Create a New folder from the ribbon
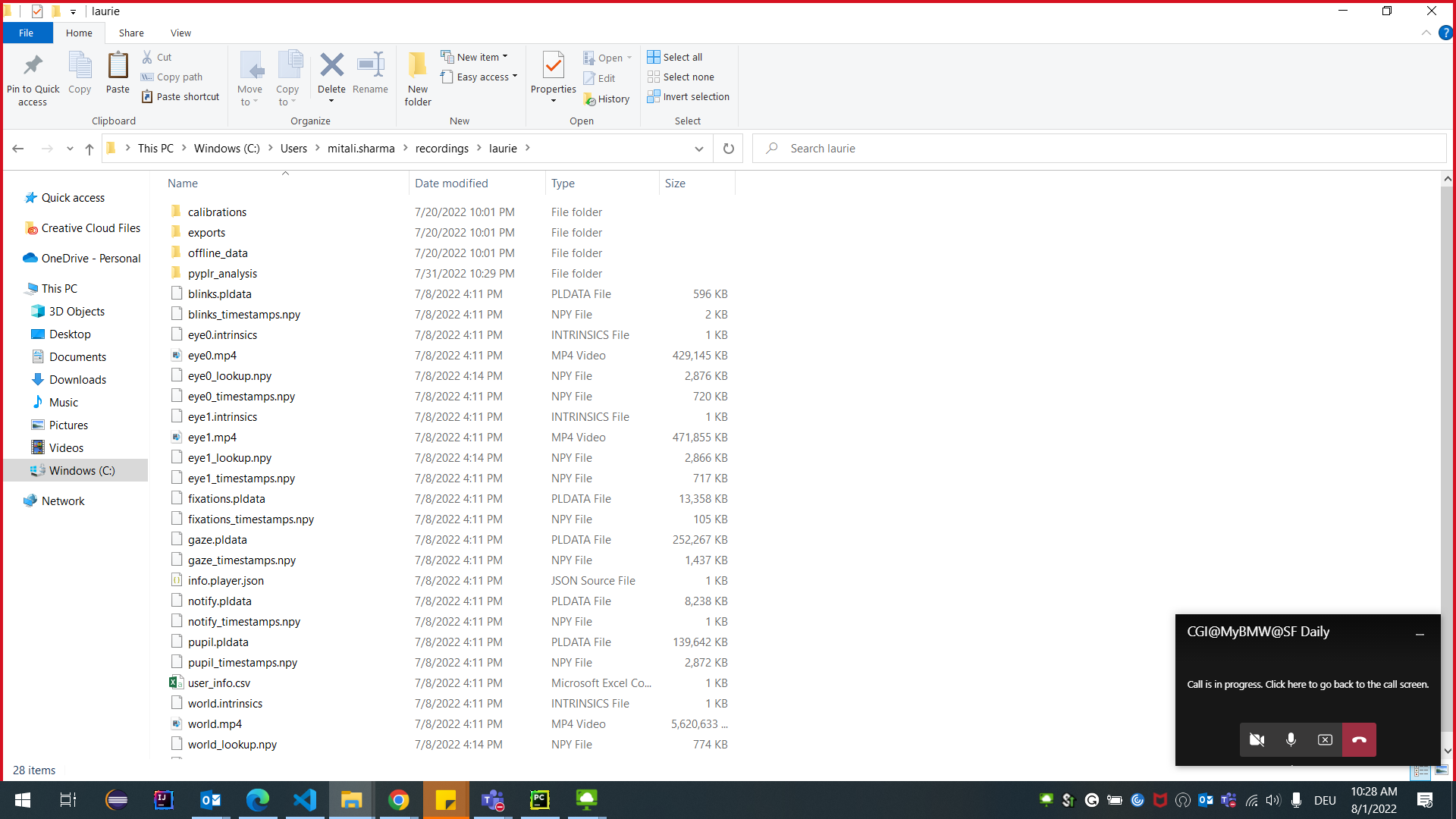 tap(418, 78)
